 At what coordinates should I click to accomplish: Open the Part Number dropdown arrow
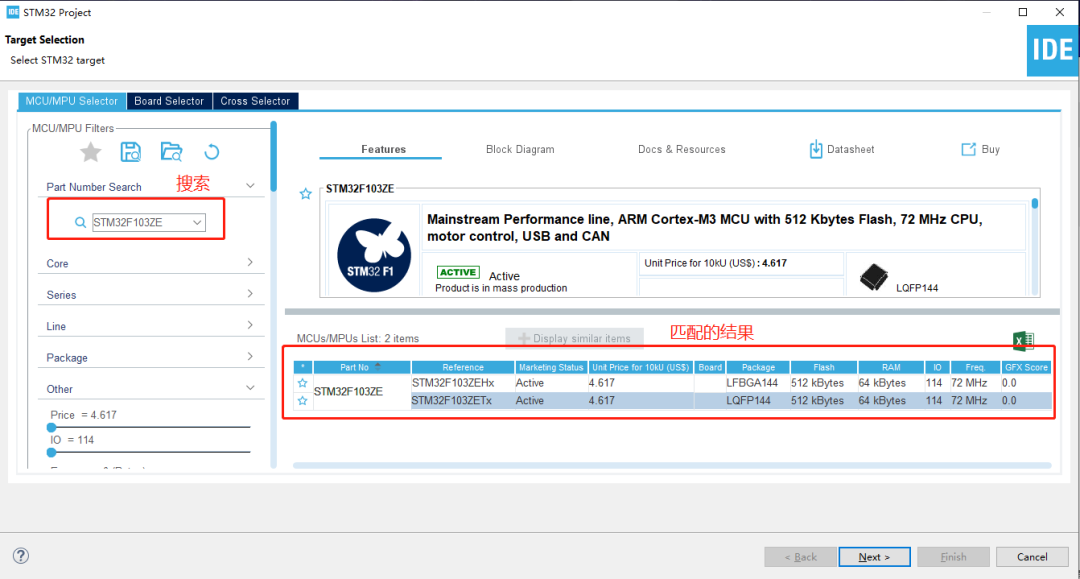pos(197,222)
